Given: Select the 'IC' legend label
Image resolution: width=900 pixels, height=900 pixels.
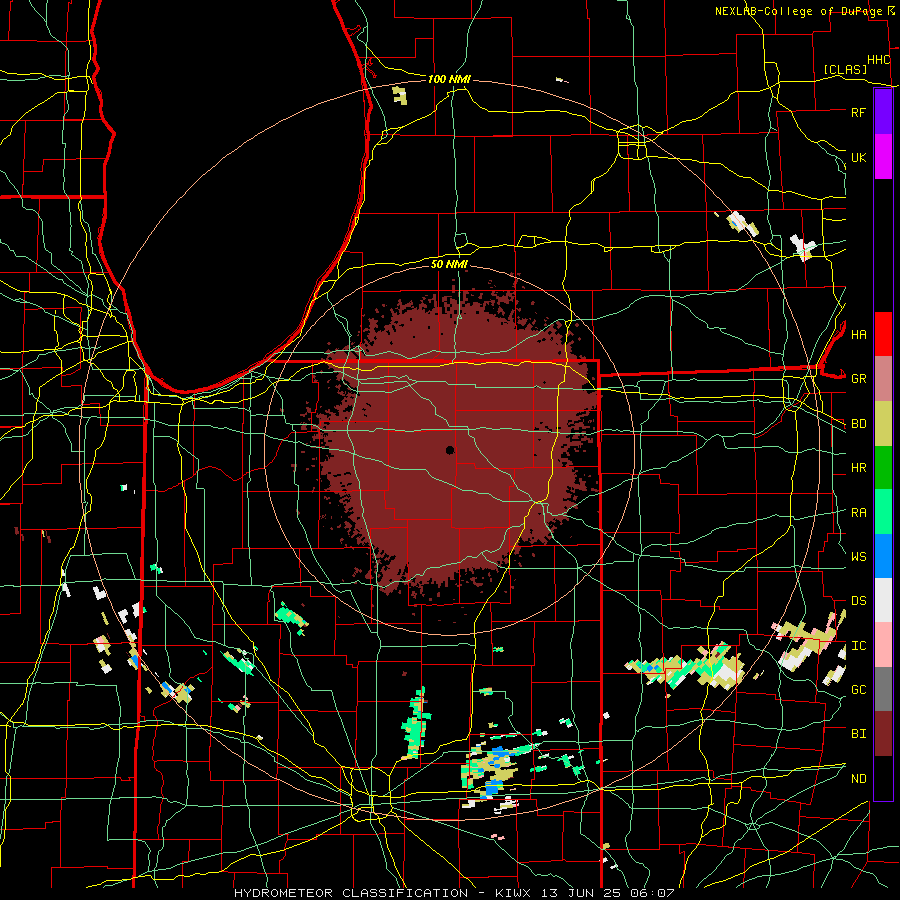Looking at the screenshot, I should point(858,646).
